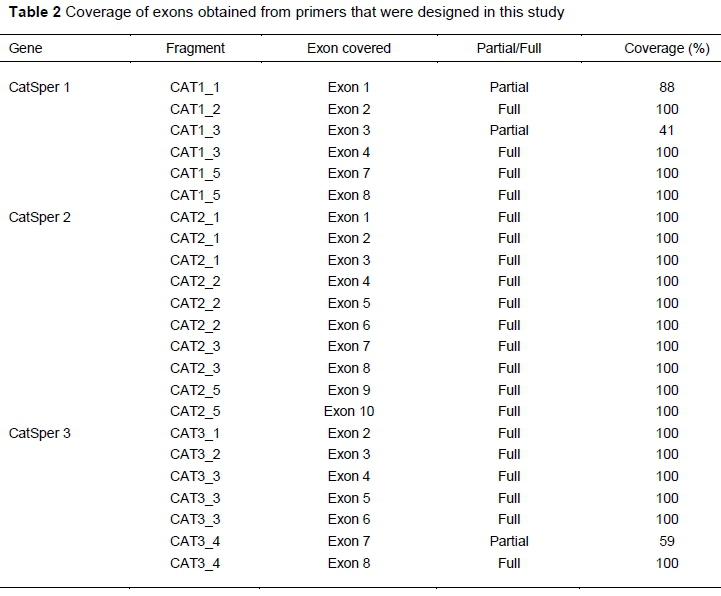Click "Partial" in the CAT1_1 row
Viewport: 721px width, 596px height.
click(x=509, y=87)
